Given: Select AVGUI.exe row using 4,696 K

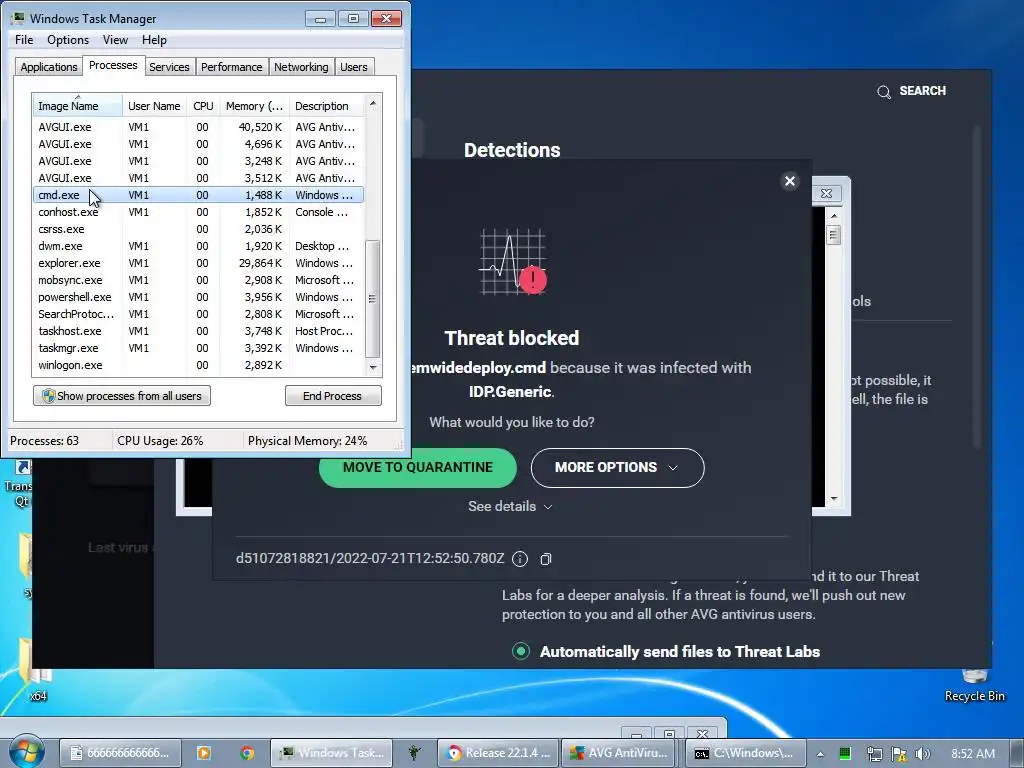Looking at the screenshot, I should (198, 144).
